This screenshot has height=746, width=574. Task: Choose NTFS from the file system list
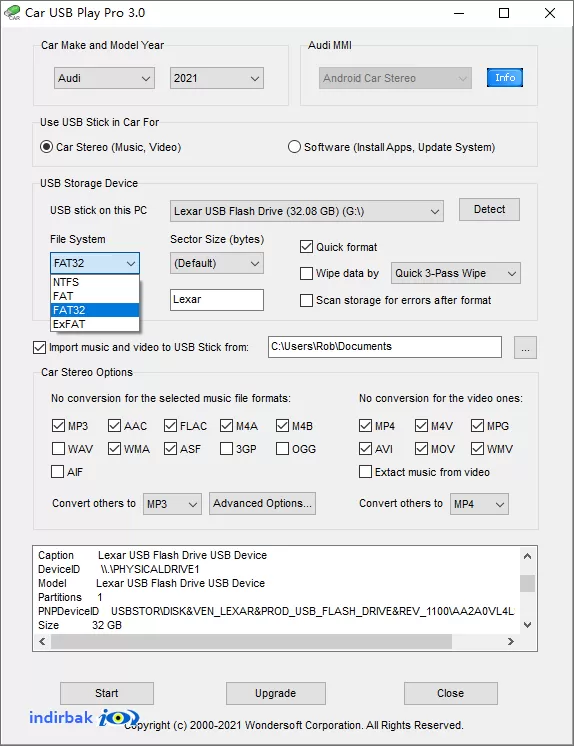point(95,282)
